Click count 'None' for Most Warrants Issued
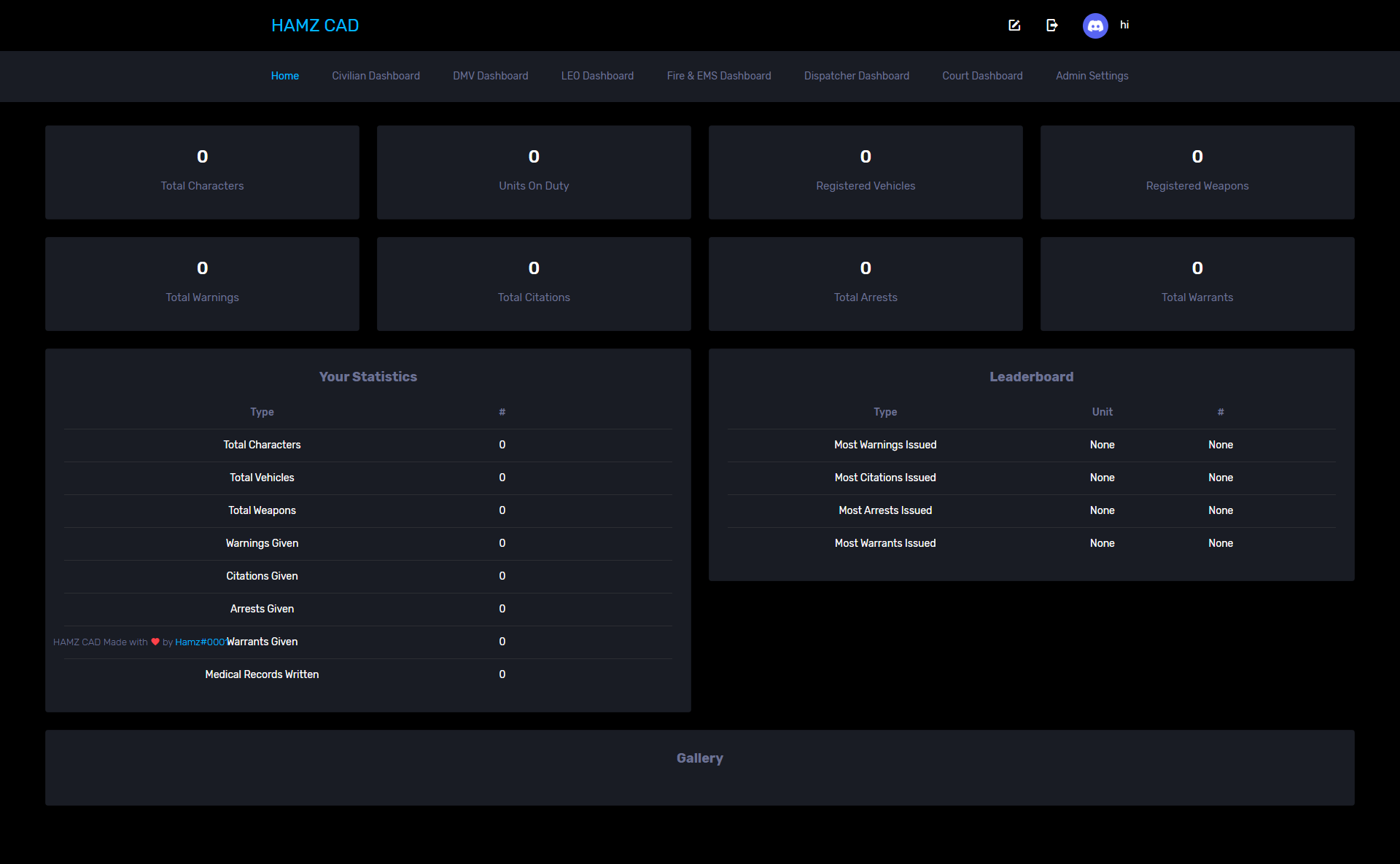The height and width of the screenshot is (864, 1400). pyautogui.click(x=1221, y=543)
